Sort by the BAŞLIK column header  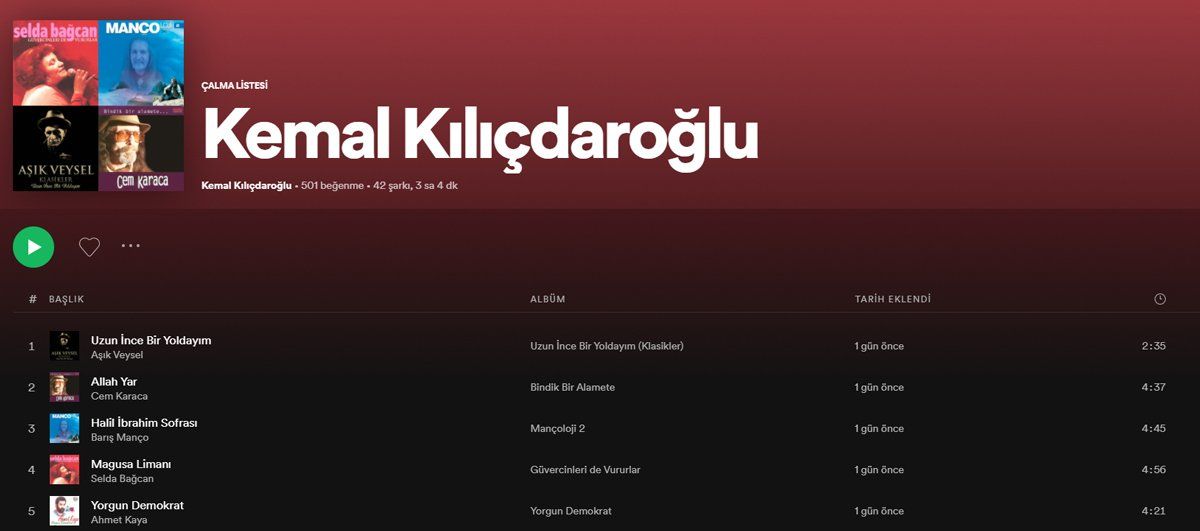click(x=66, y=299)
